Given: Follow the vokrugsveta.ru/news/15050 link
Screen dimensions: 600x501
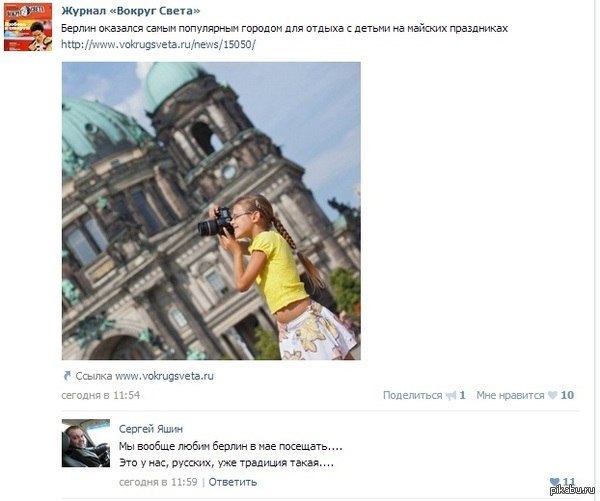Looking at the screenshot, I should tap(158, 44).
